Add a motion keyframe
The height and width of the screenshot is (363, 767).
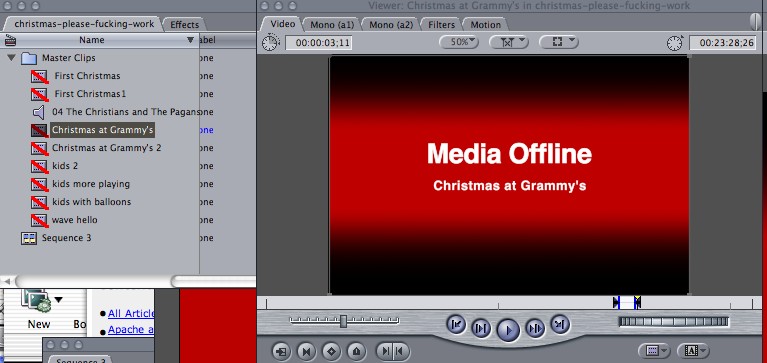click(332, 351)
